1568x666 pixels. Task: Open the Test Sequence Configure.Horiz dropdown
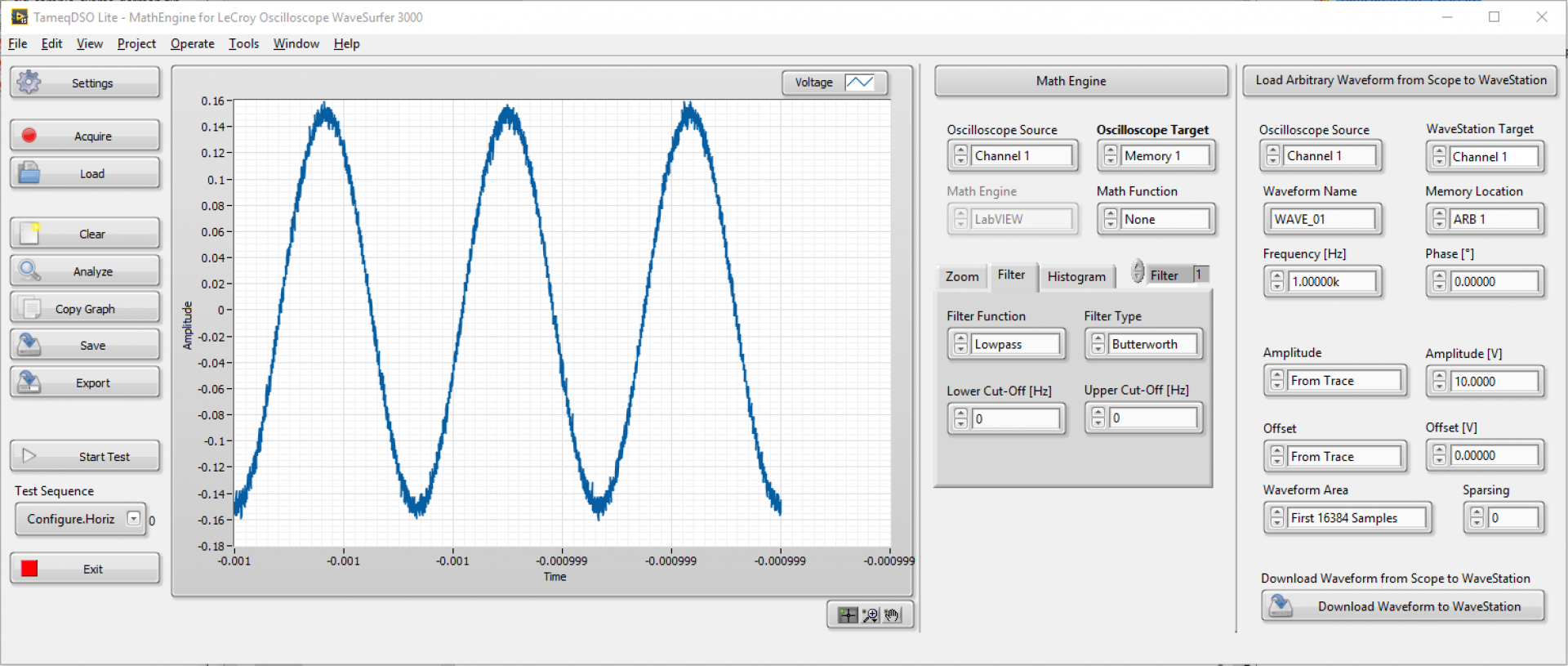[x=133, y=519]
